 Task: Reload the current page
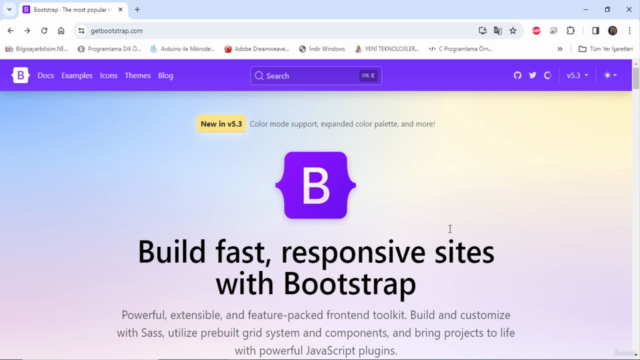[44, 31]
